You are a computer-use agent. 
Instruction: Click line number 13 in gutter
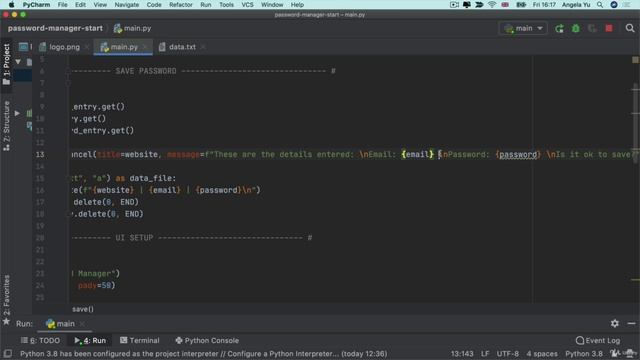point(40,154)
